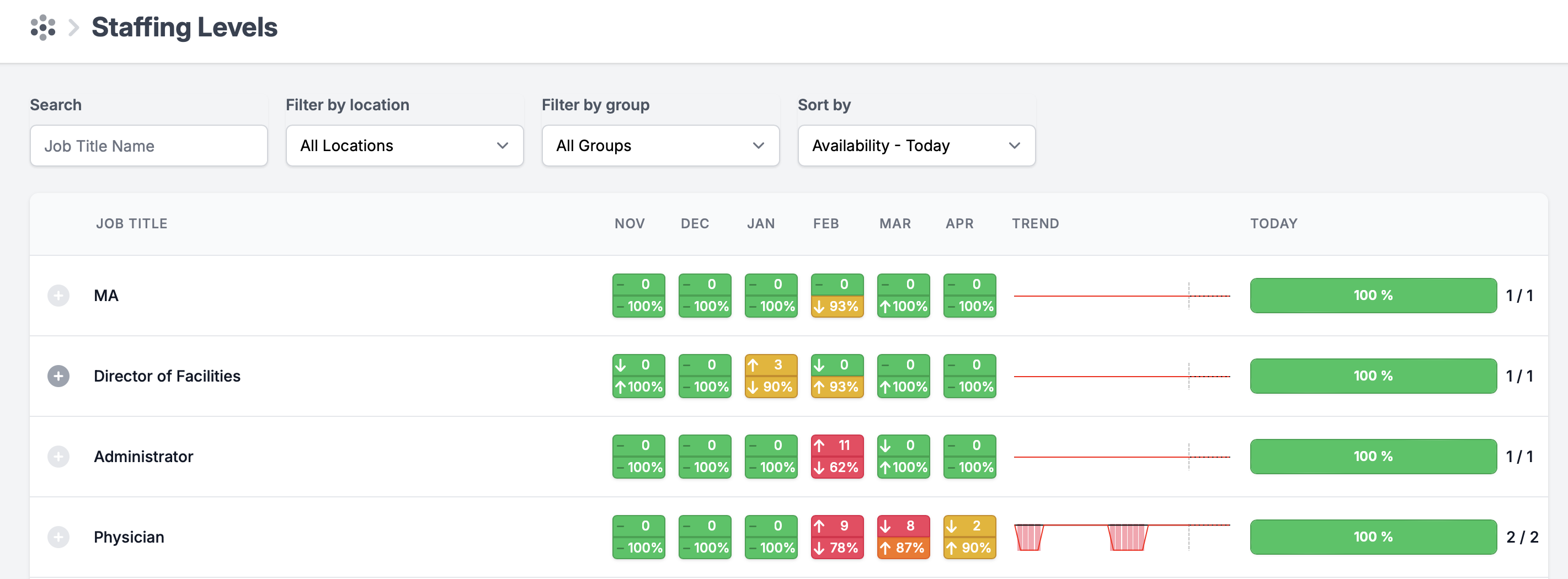1568x579 pixels.
Task: Click Director of Facilities' 1 / 1 count
Action: [x=1519, y=376]
